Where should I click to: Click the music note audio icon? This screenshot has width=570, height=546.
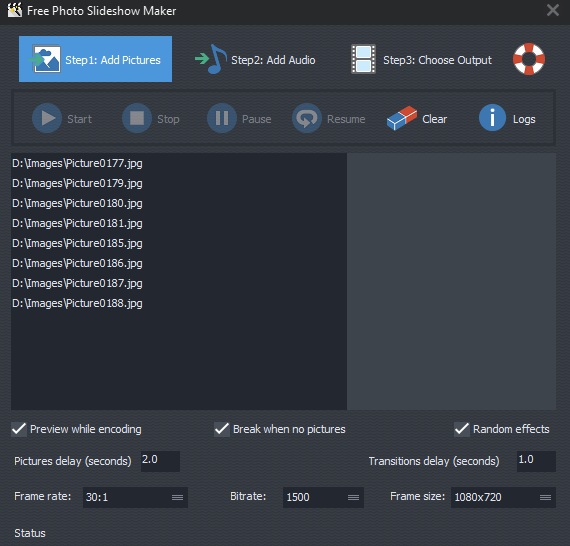[212, 59]
